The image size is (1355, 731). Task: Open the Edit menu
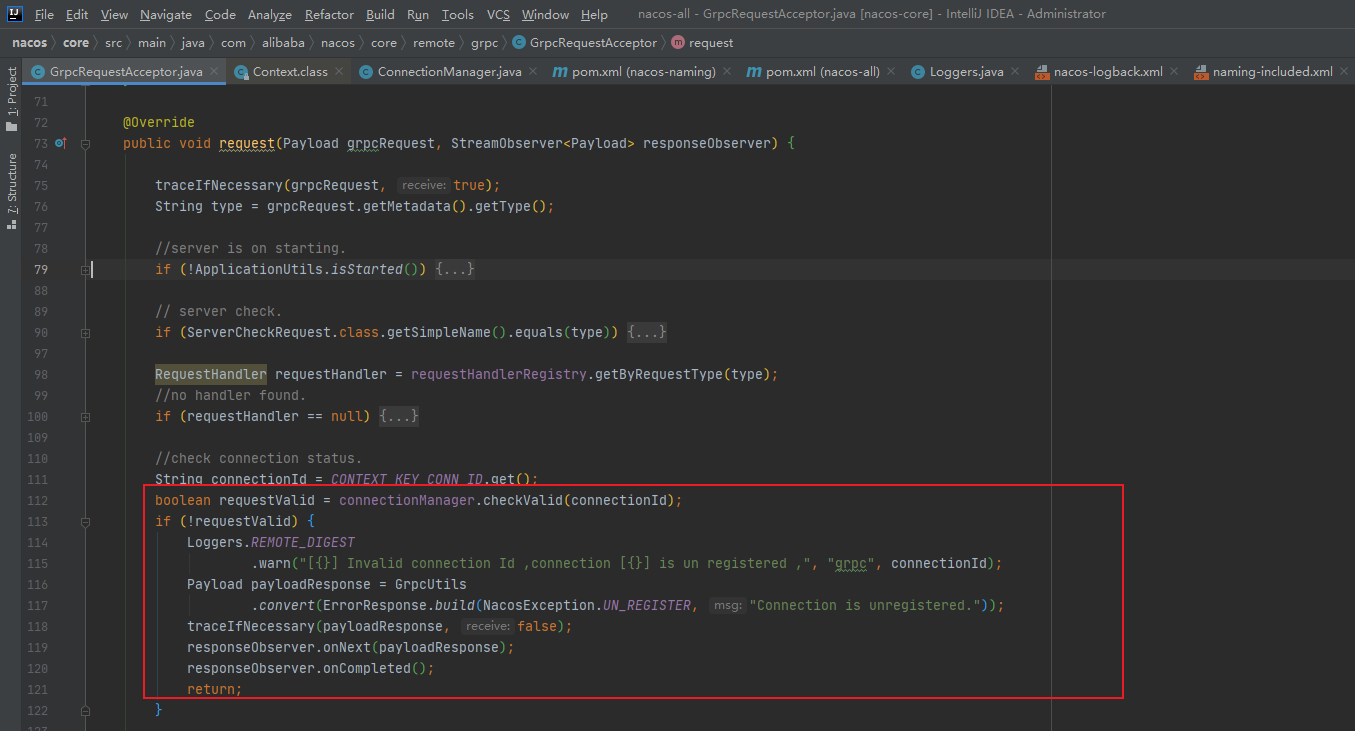click(x=77, y=15)
